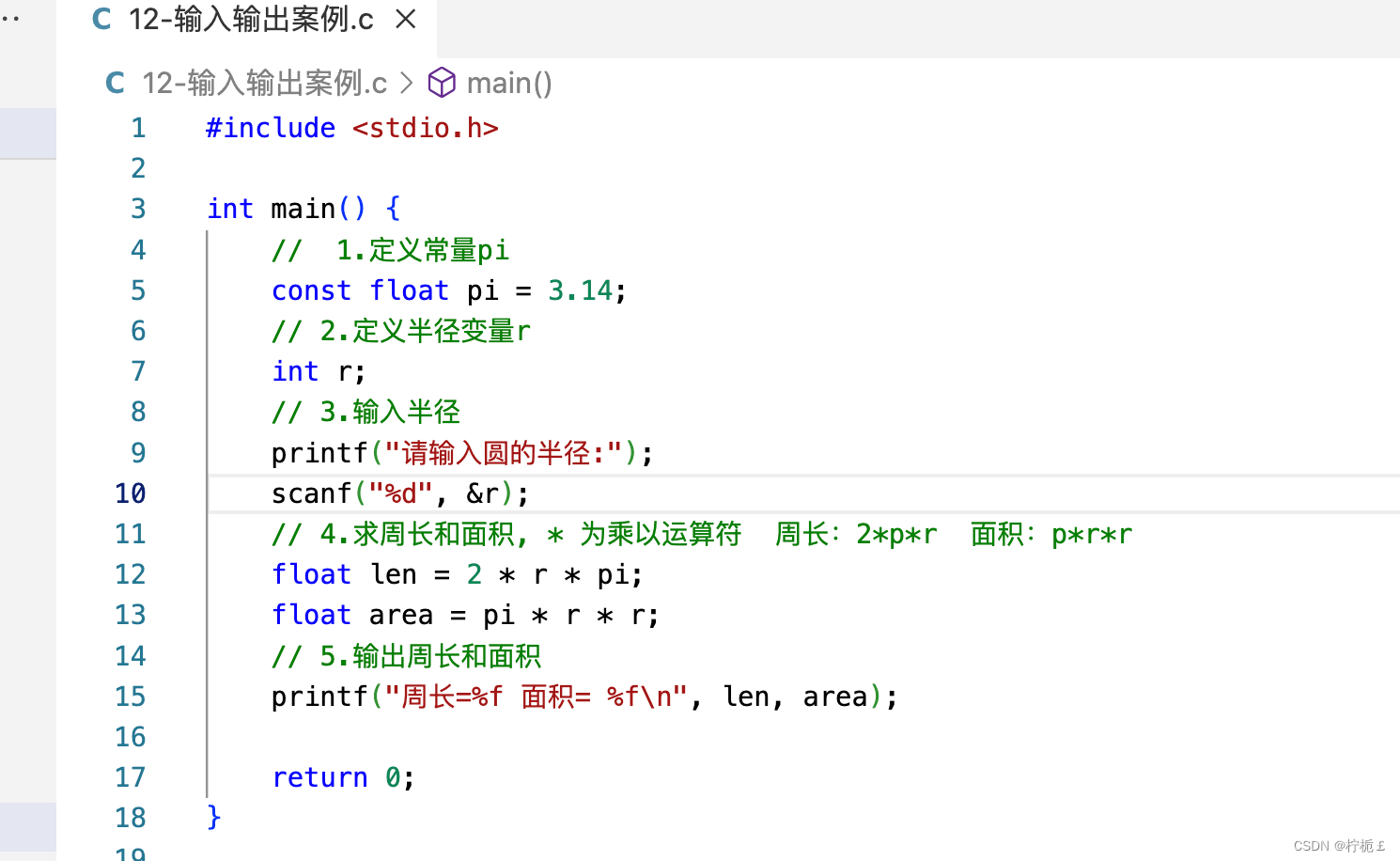This screenshot has width=1400, height=861.
Task: Click printf("请输入圆的半径:") statement
Action: click(x=462, y=453)
